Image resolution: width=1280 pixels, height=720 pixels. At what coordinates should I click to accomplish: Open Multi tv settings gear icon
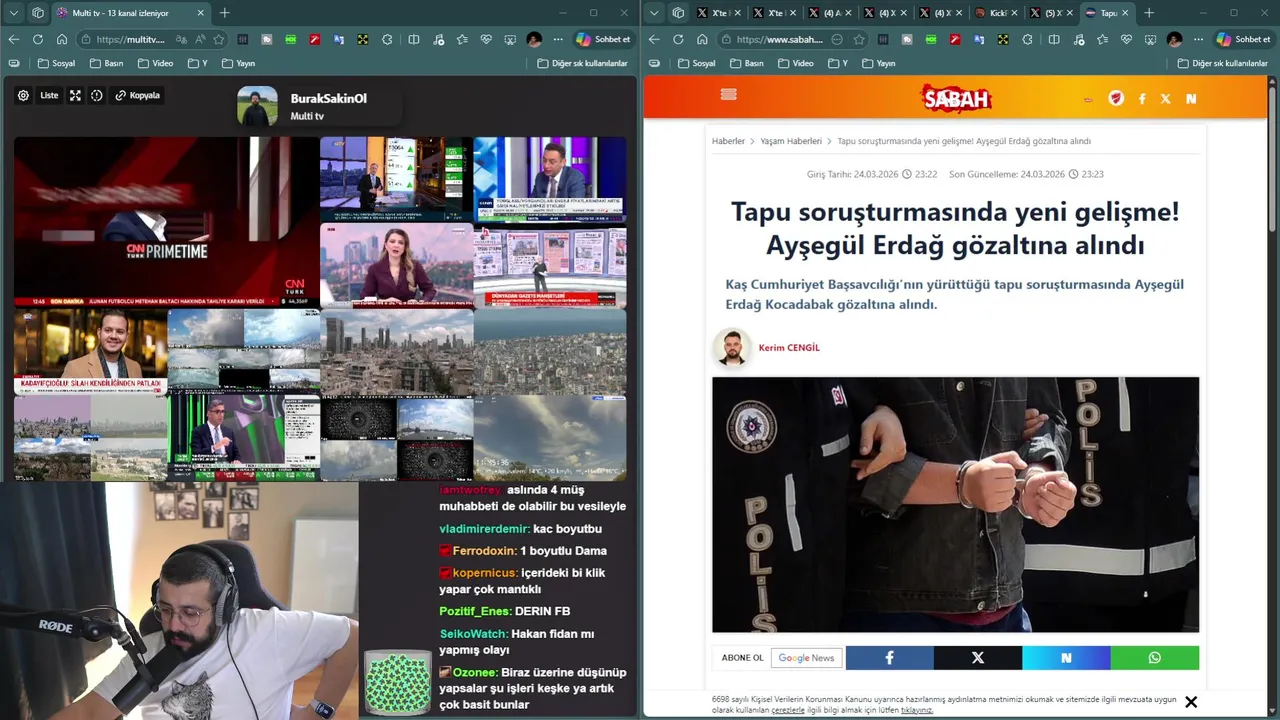tap(23, 96)
